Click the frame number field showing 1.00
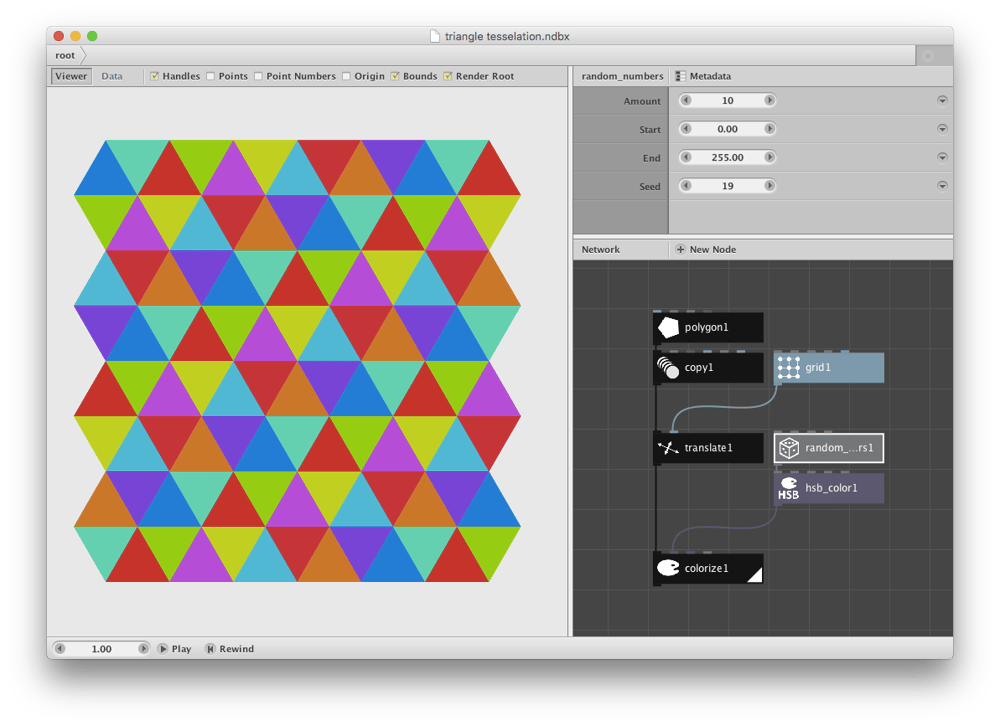 [x=101, y=649]
